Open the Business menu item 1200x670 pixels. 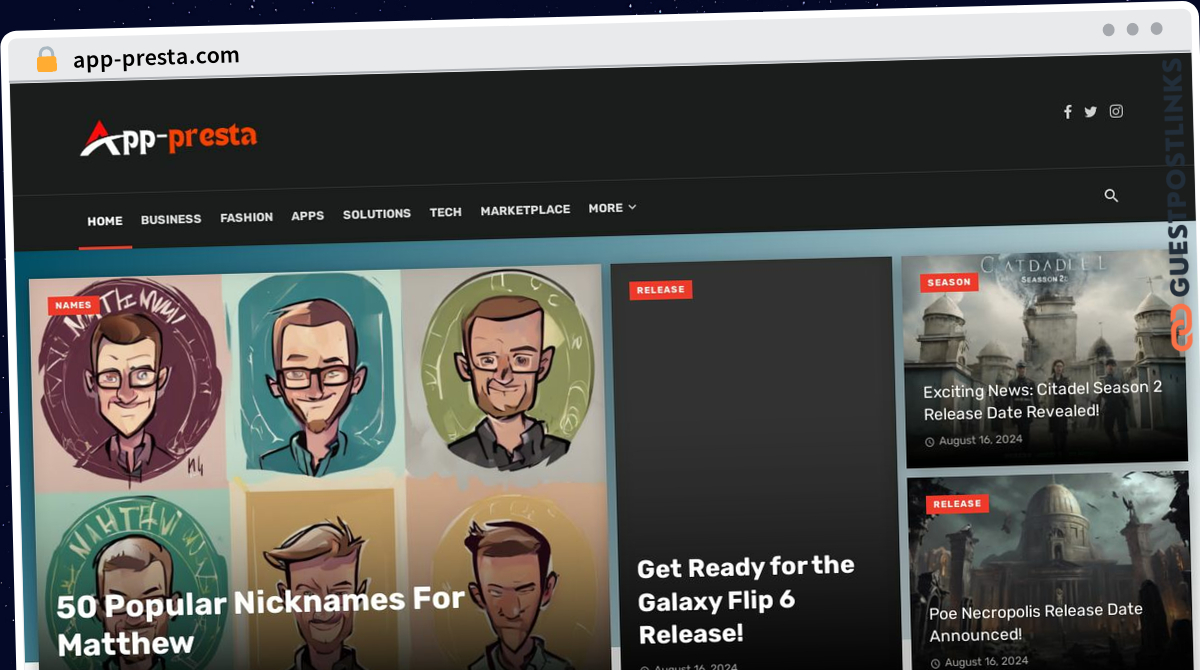tap(171, 219)
